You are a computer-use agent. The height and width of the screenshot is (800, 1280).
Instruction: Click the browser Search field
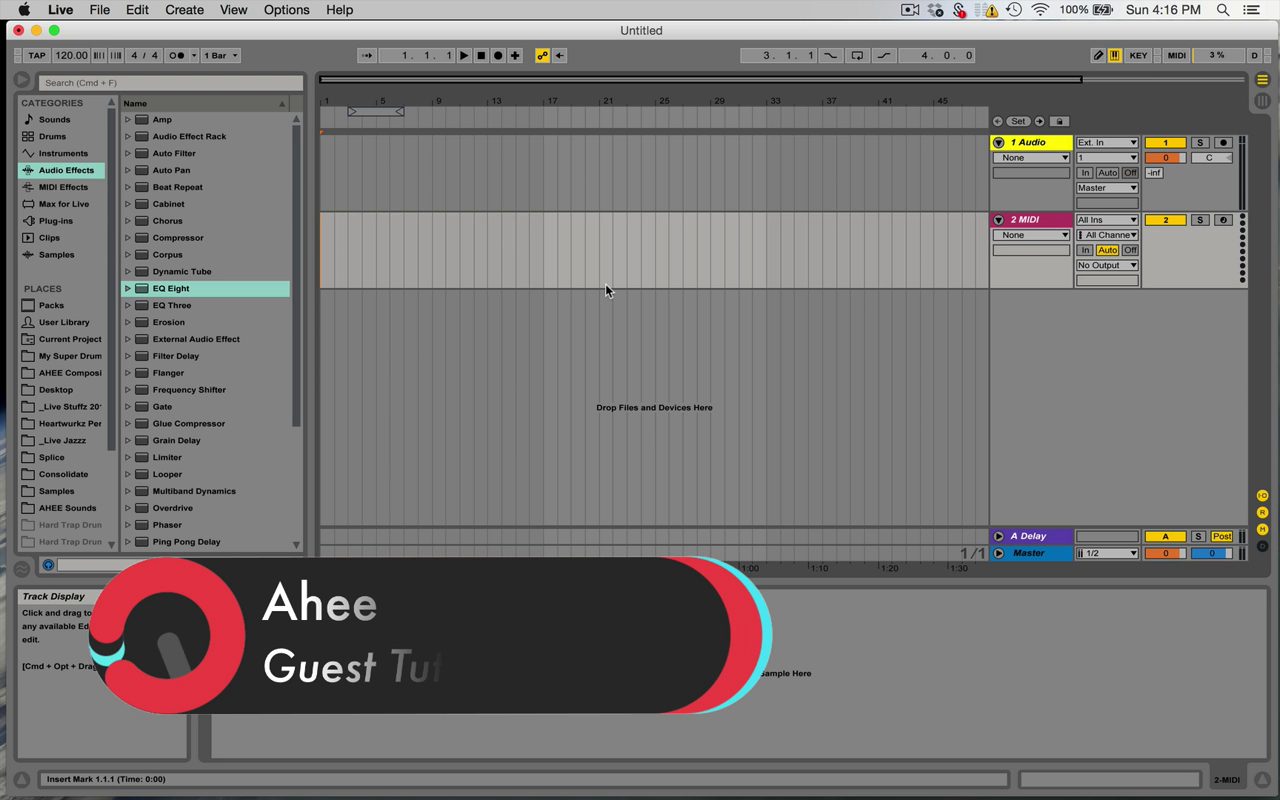170,83
